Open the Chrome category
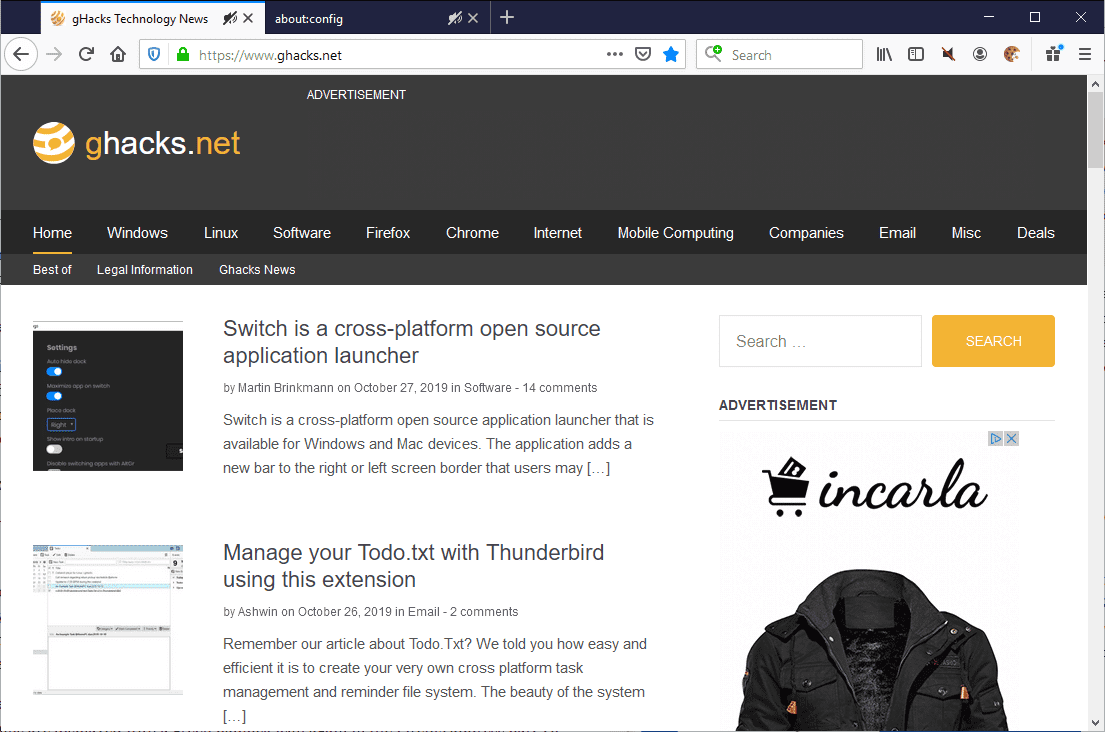Image resolution: width=1105 pixels, height=732 pixels. (472, 232)
